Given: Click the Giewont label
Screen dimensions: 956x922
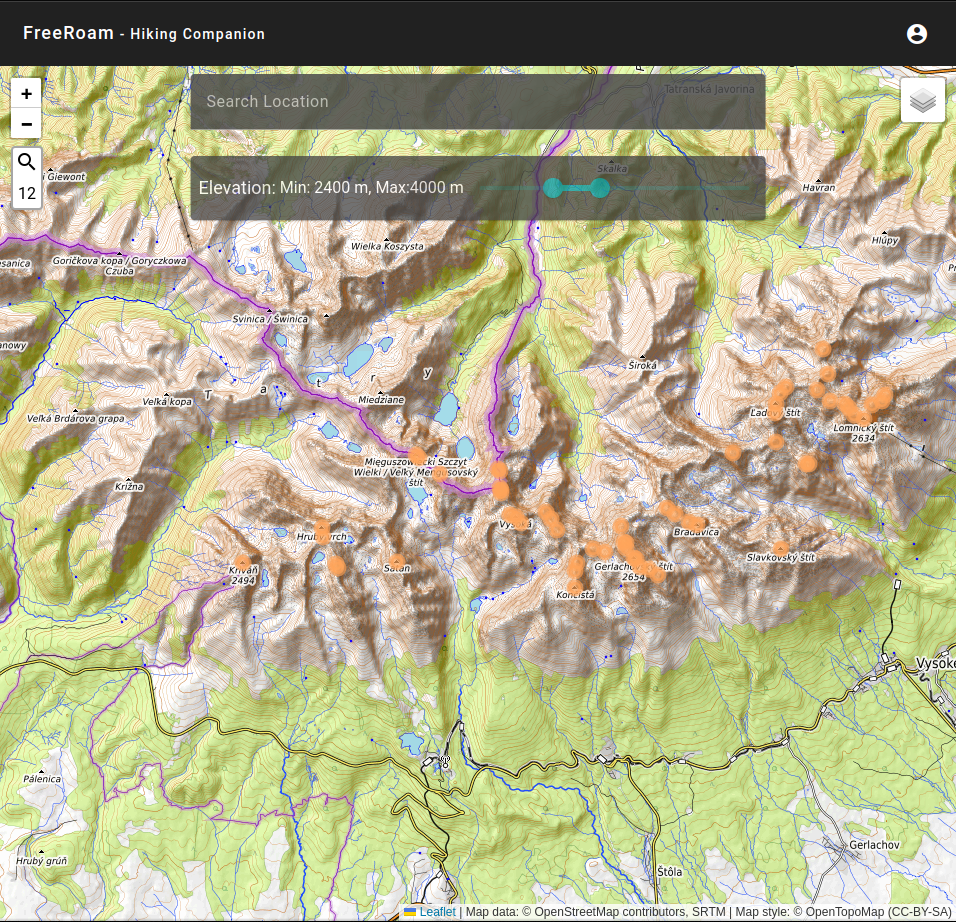Looking at the screenshot, I should point(66,177).
